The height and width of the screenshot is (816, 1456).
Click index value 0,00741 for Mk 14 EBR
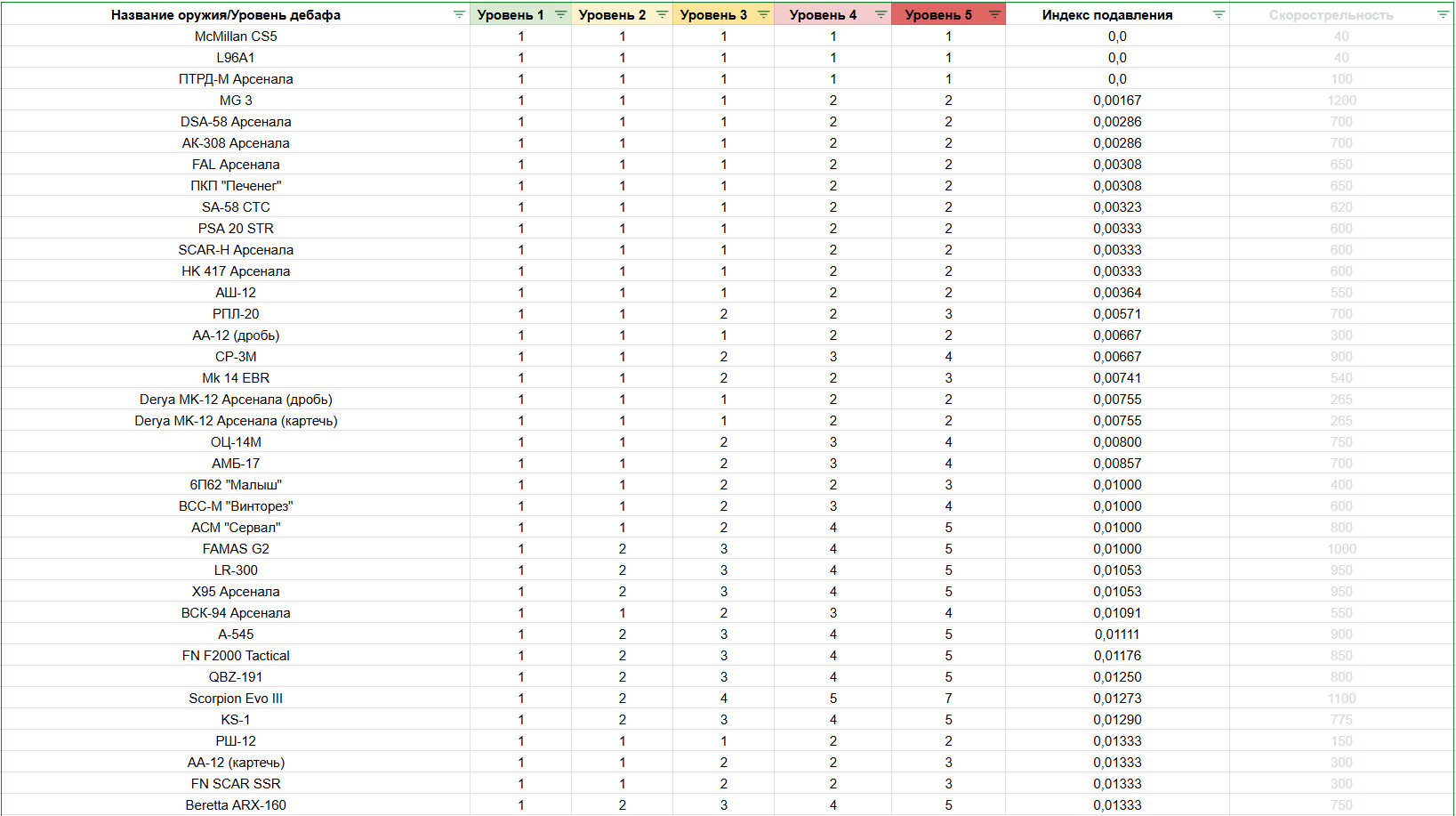tap(1117, 378)
